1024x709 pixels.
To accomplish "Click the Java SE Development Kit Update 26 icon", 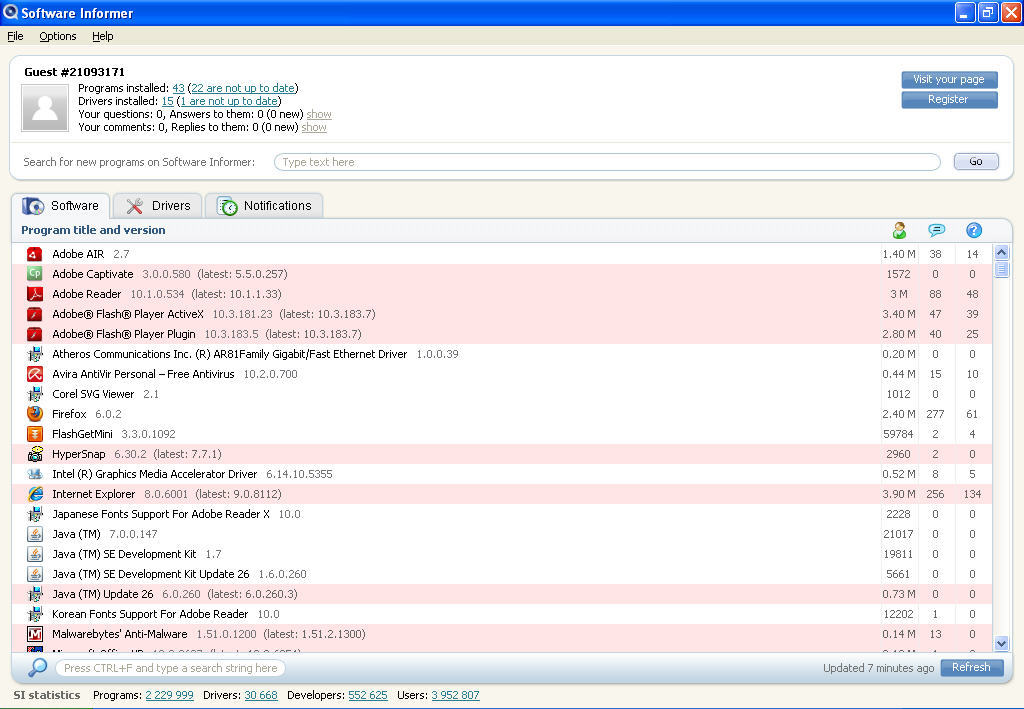I will 35,574.
